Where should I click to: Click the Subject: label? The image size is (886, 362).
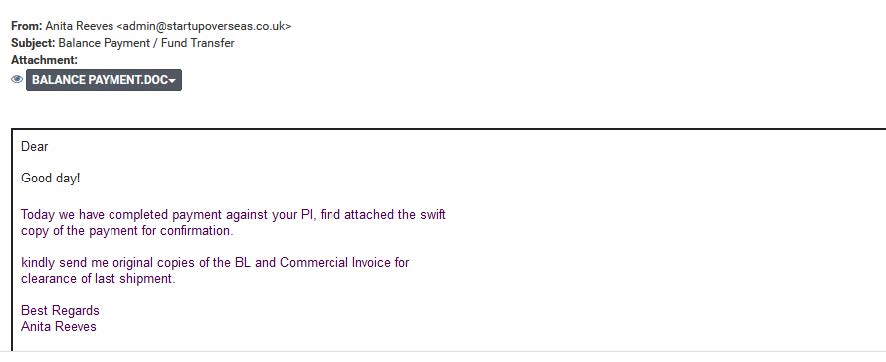click(x=33, y=43)
